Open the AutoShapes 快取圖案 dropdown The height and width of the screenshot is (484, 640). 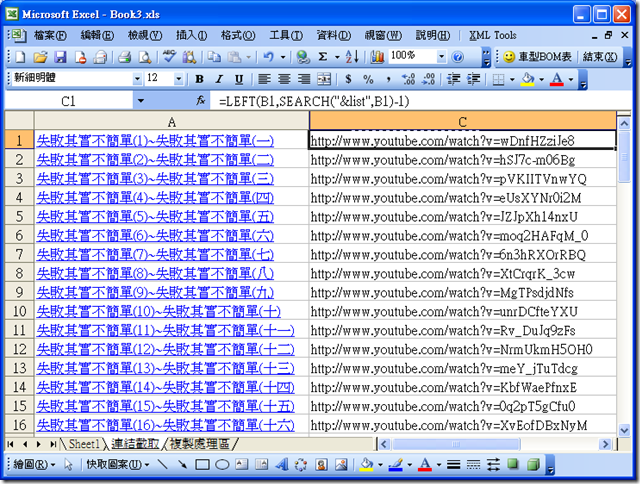118,464
